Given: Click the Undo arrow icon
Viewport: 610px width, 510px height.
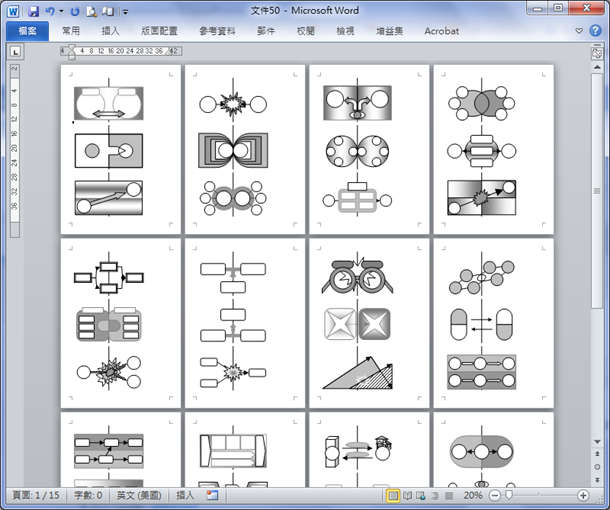Looking at the screenshot, I should tap(49, 11).
